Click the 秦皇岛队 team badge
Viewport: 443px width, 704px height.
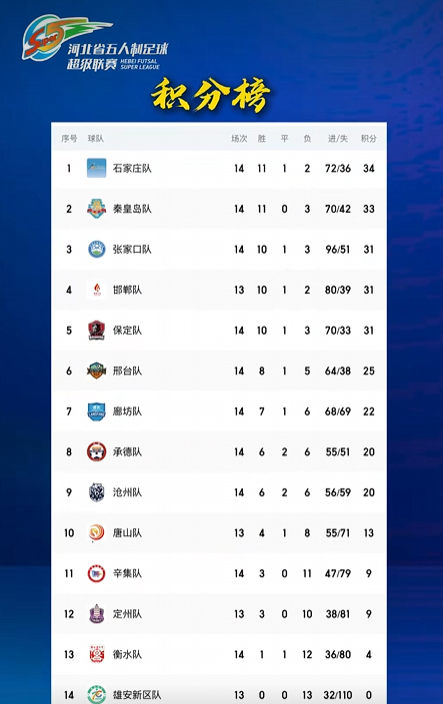96,208
